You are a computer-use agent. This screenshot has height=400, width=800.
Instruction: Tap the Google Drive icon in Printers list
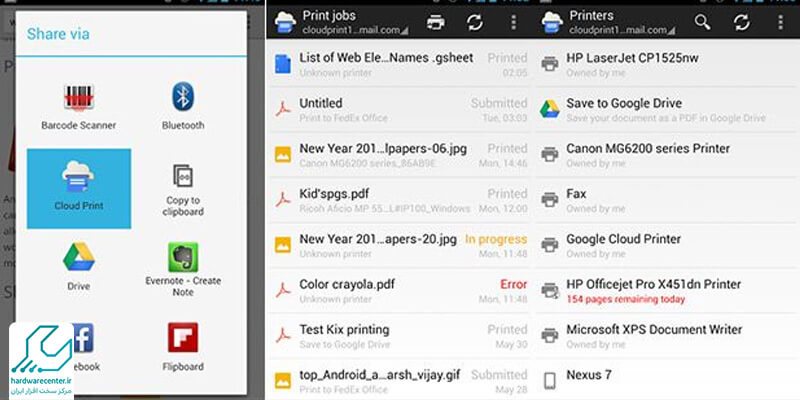coord(549,109)
